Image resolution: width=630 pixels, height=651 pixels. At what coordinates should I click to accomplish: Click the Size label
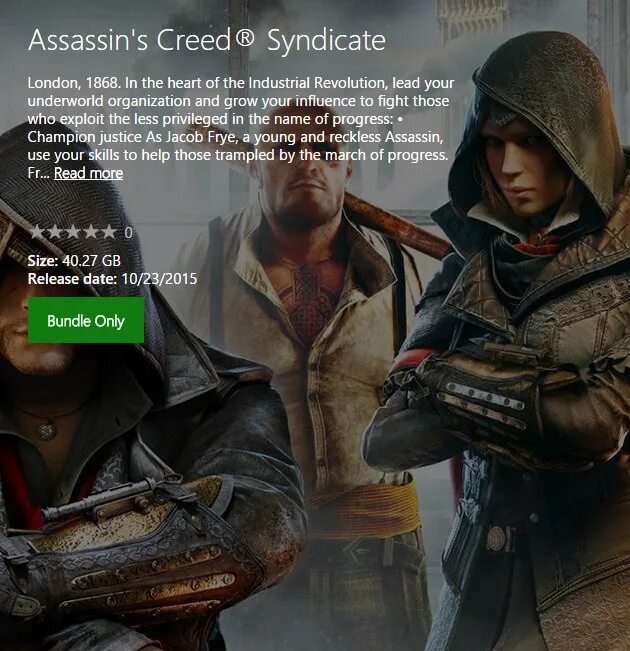click(43, 261)
